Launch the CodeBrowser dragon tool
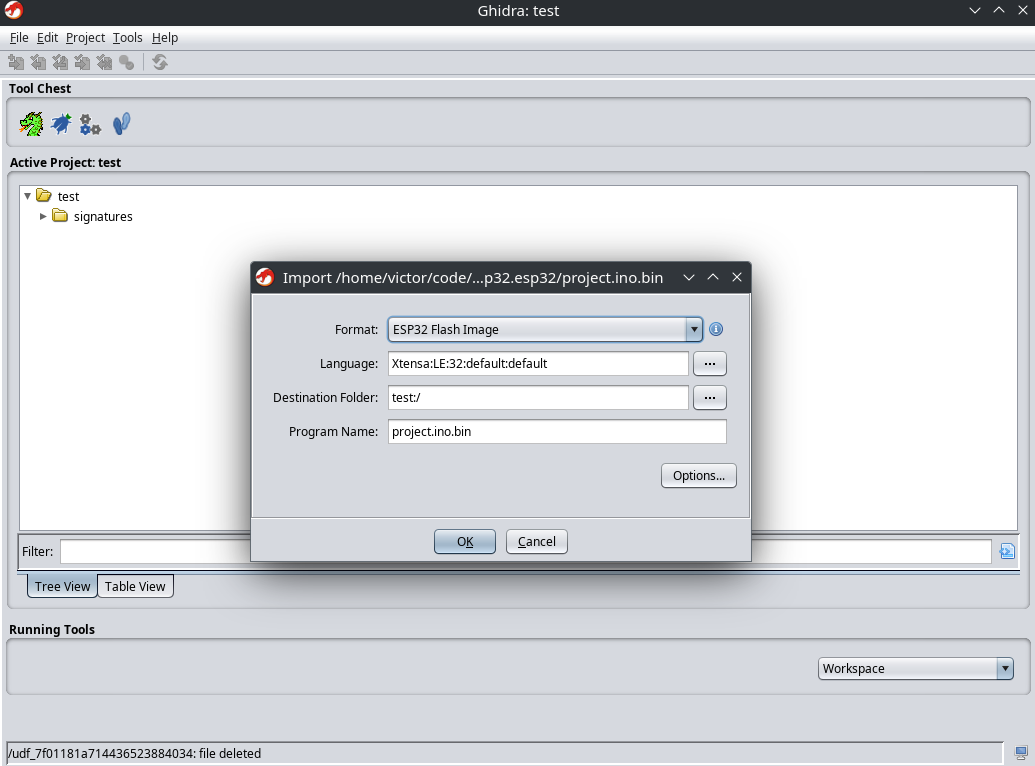The width and height of the screenshot is (1035, 766). coord(32,124)
